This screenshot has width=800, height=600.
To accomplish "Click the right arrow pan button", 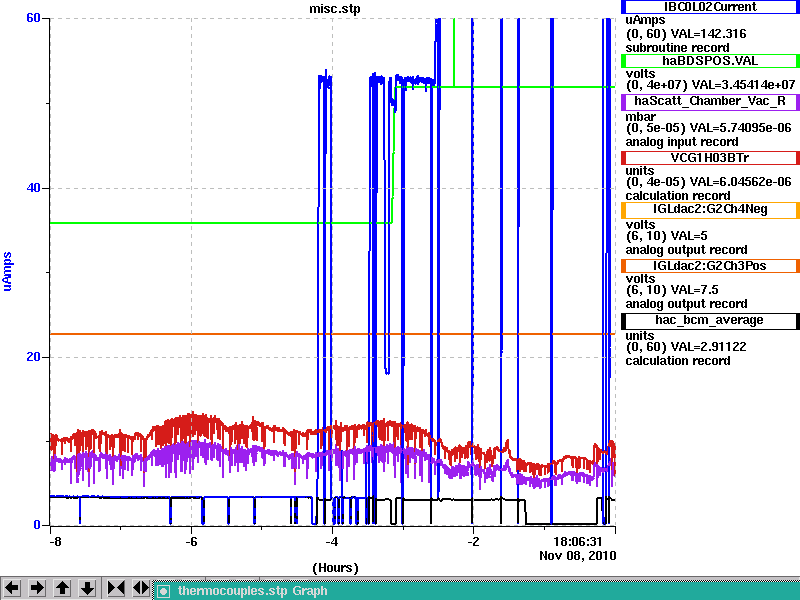I will point(37,588).
